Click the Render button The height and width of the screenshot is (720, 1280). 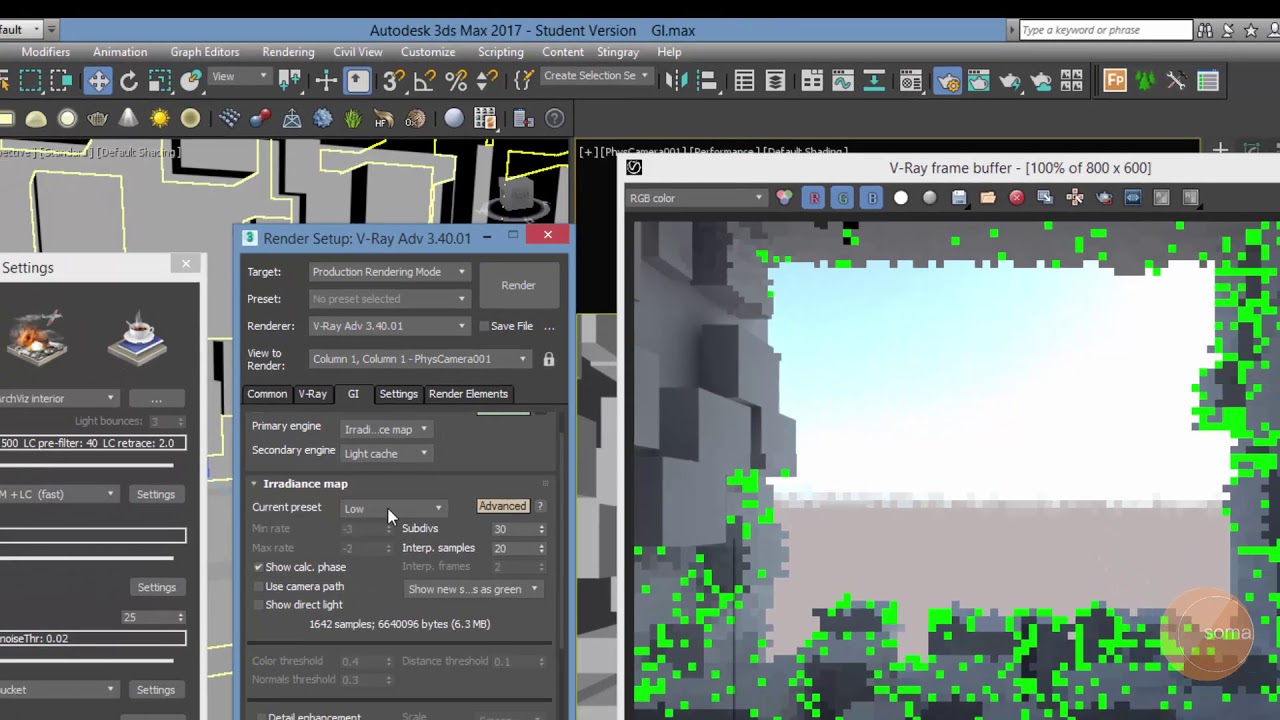click(x=518, y=286)
